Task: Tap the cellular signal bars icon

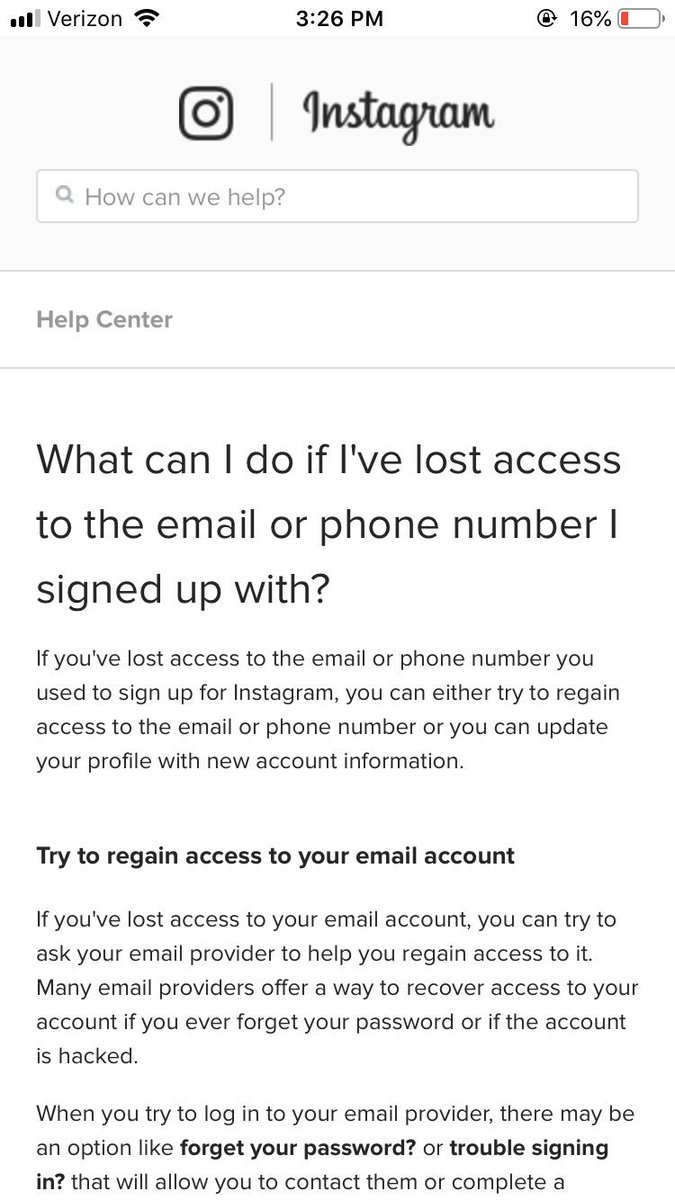Action: tap(22, 19)
